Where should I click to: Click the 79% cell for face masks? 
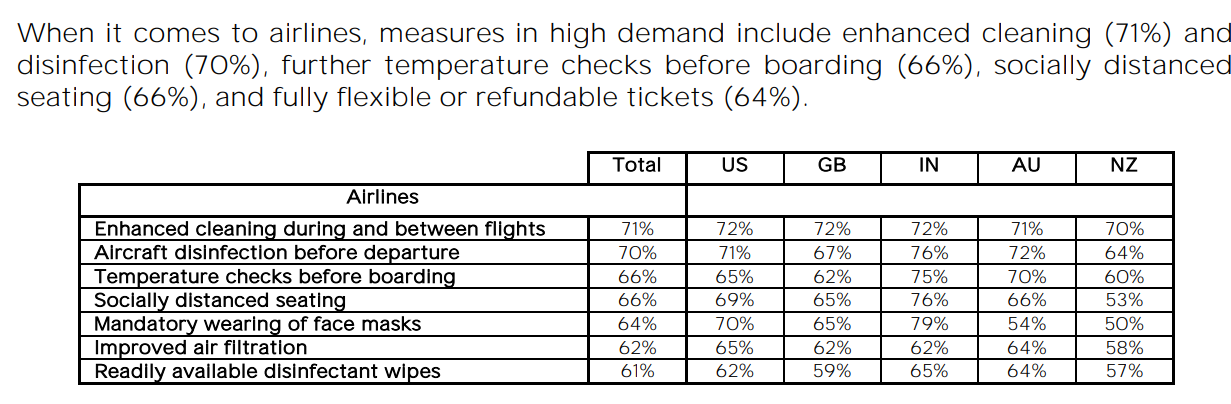[928, 324]
